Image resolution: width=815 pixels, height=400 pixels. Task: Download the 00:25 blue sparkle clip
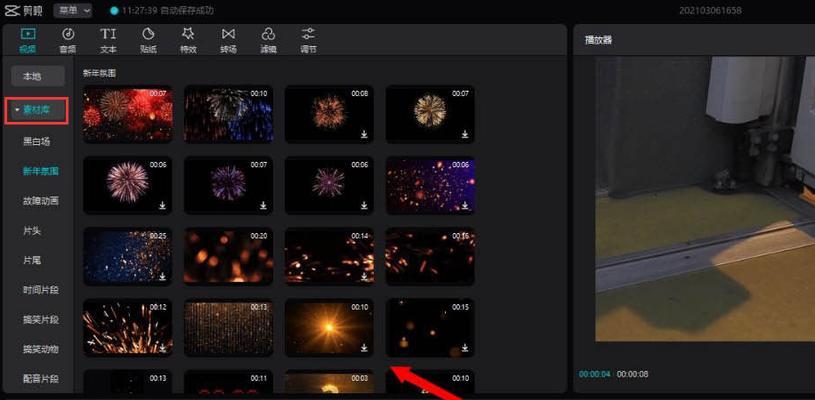coord(162,276)
